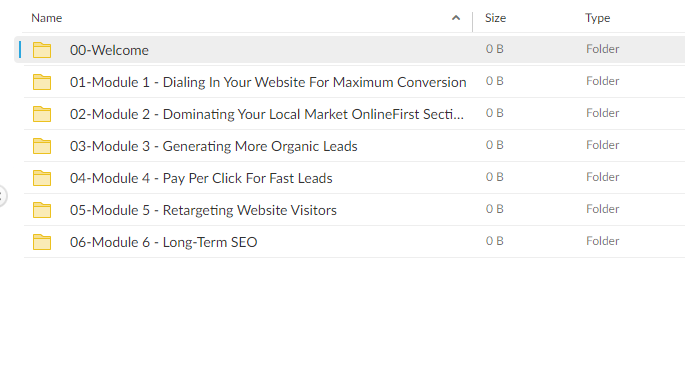Toggle sort order with the Name column arrow
This screenshot has height=371, width=685.
pyautogui.click(x=456, y=18)
